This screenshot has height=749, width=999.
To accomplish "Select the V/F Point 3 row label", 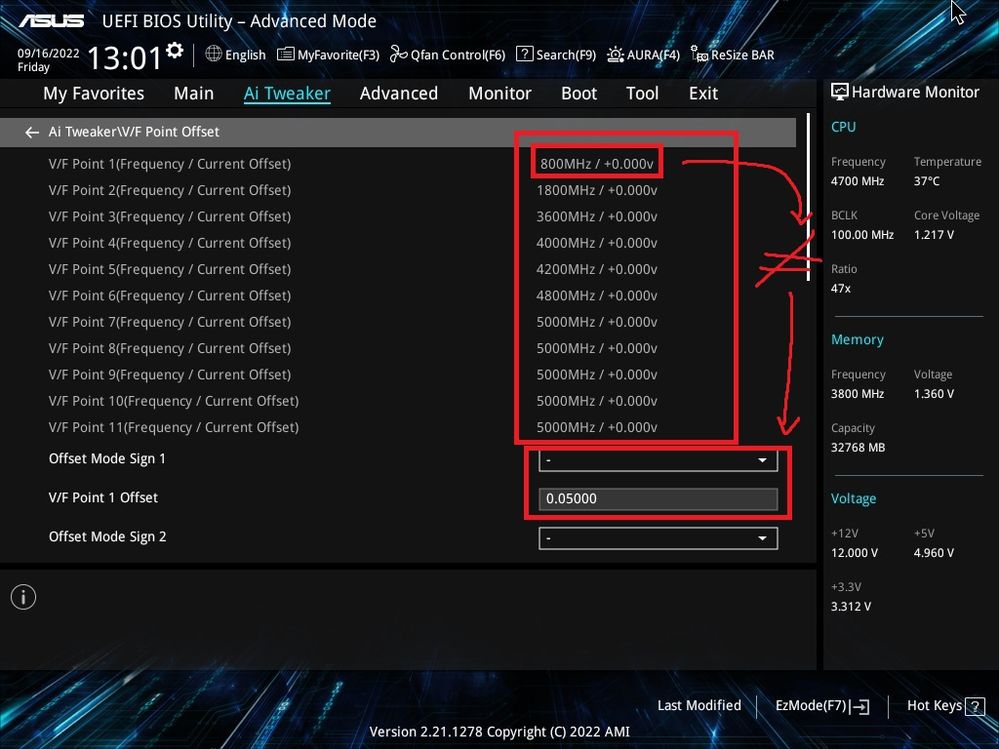I will point(169,217).
